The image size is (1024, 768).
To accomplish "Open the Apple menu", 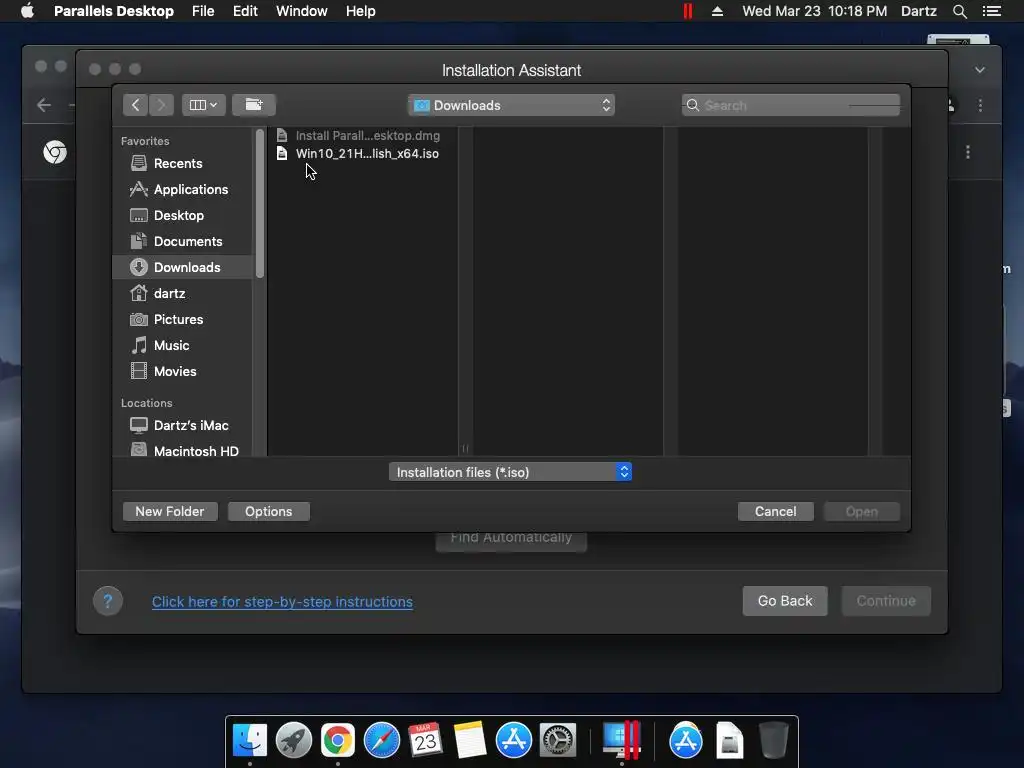I will [27, 11].
